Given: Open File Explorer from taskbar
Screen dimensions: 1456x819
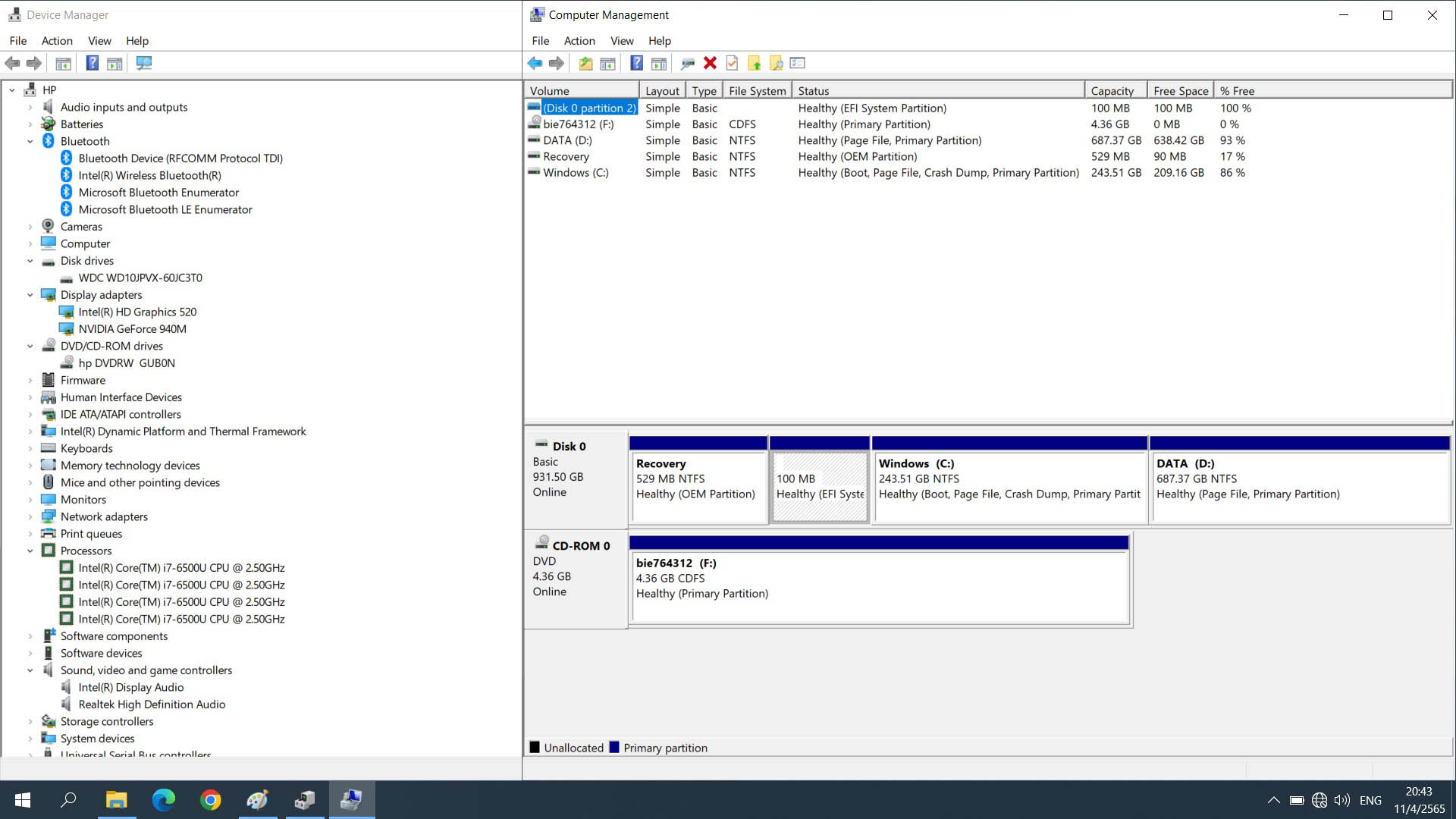Looking at the screenshot, I should (116, 800).
